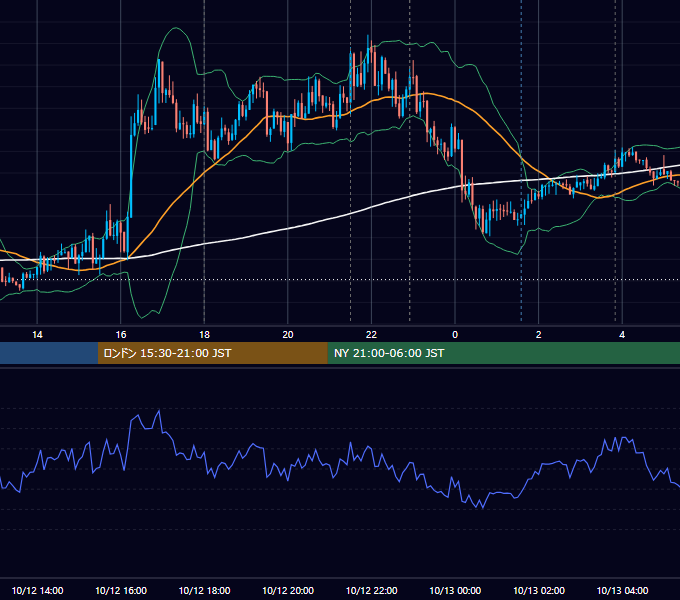Click the 0 hour label on price chart axis

point(455,335)
